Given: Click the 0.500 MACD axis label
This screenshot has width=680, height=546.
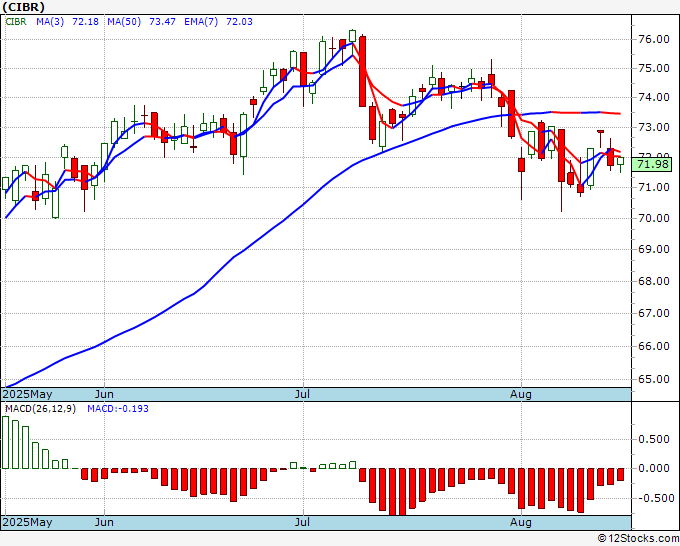Looking at the screenshot, I should click(654, 440).
